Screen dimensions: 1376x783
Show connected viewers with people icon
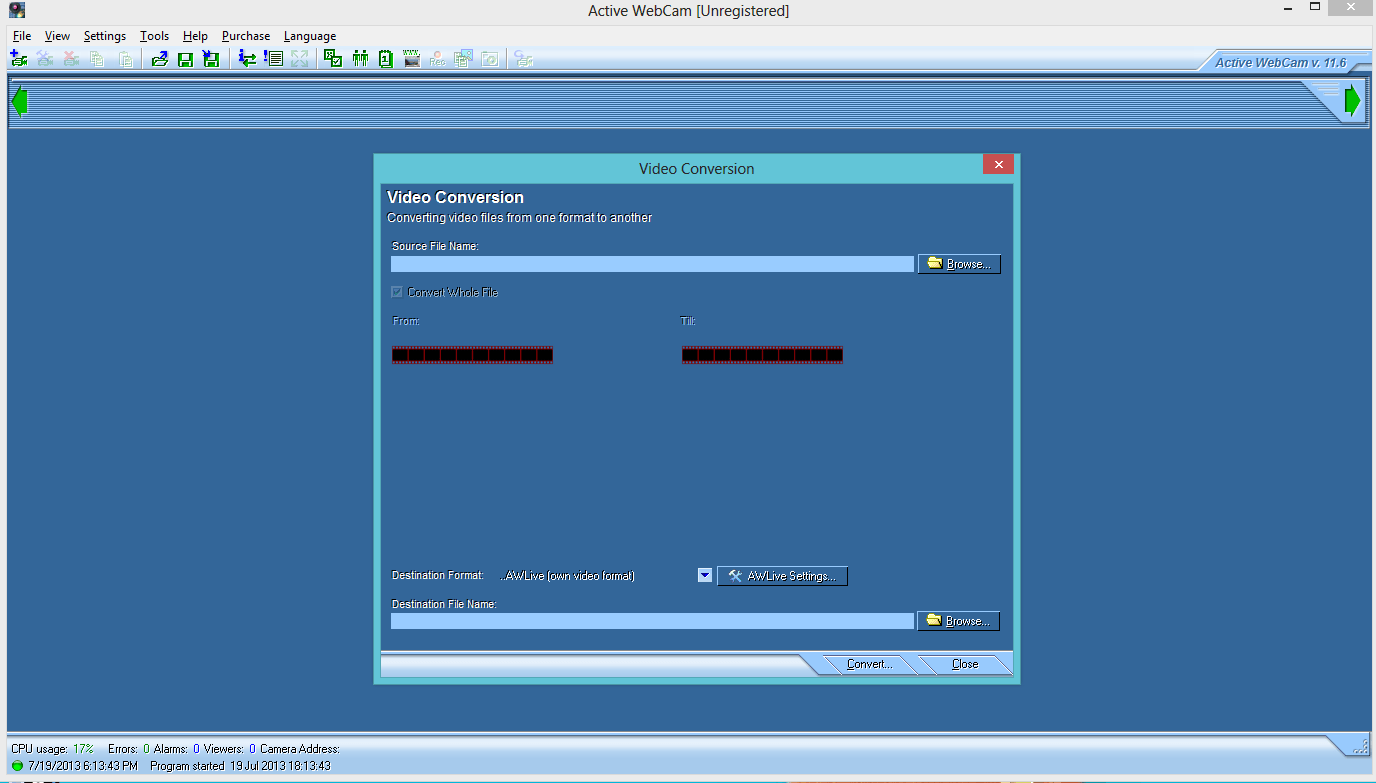(x=360, y=58)
